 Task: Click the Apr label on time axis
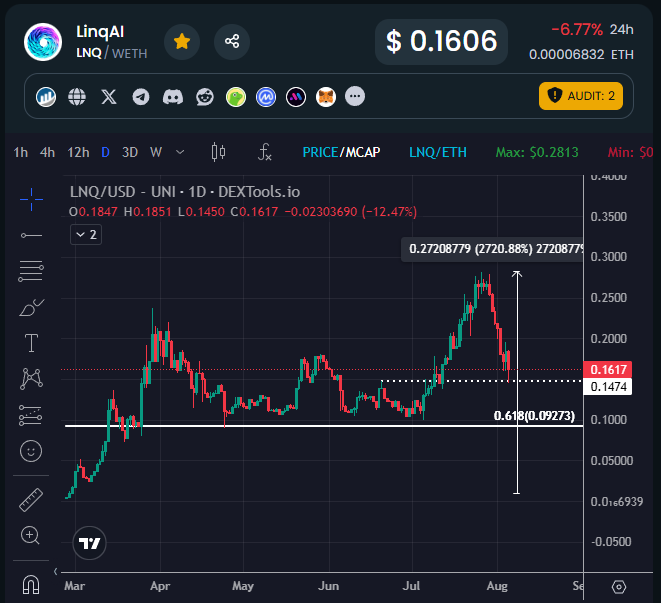[x=160, y=586]
